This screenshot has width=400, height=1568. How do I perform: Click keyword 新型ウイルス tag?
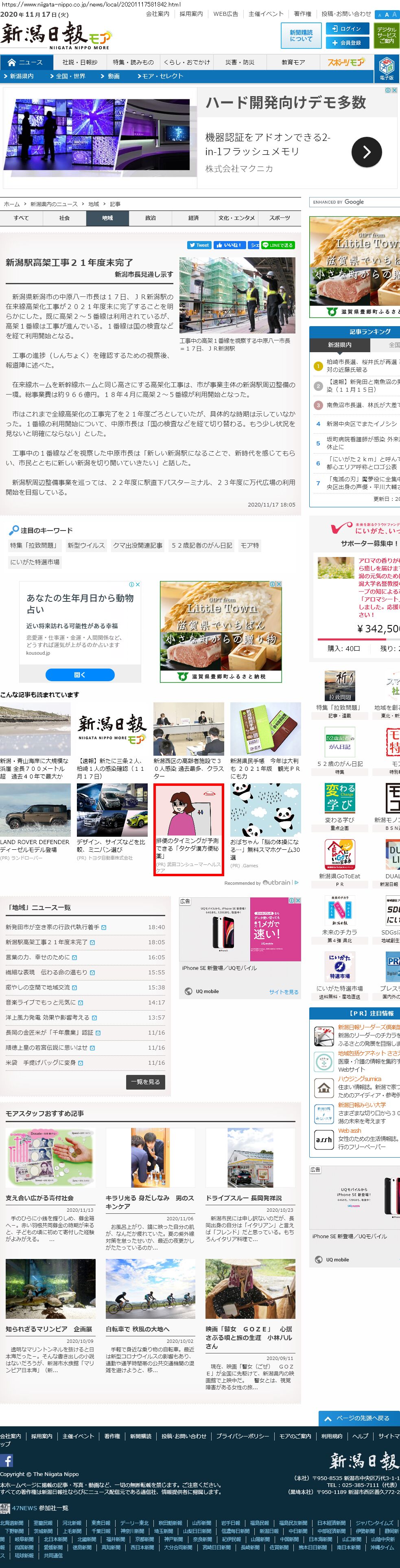point(86,545)
